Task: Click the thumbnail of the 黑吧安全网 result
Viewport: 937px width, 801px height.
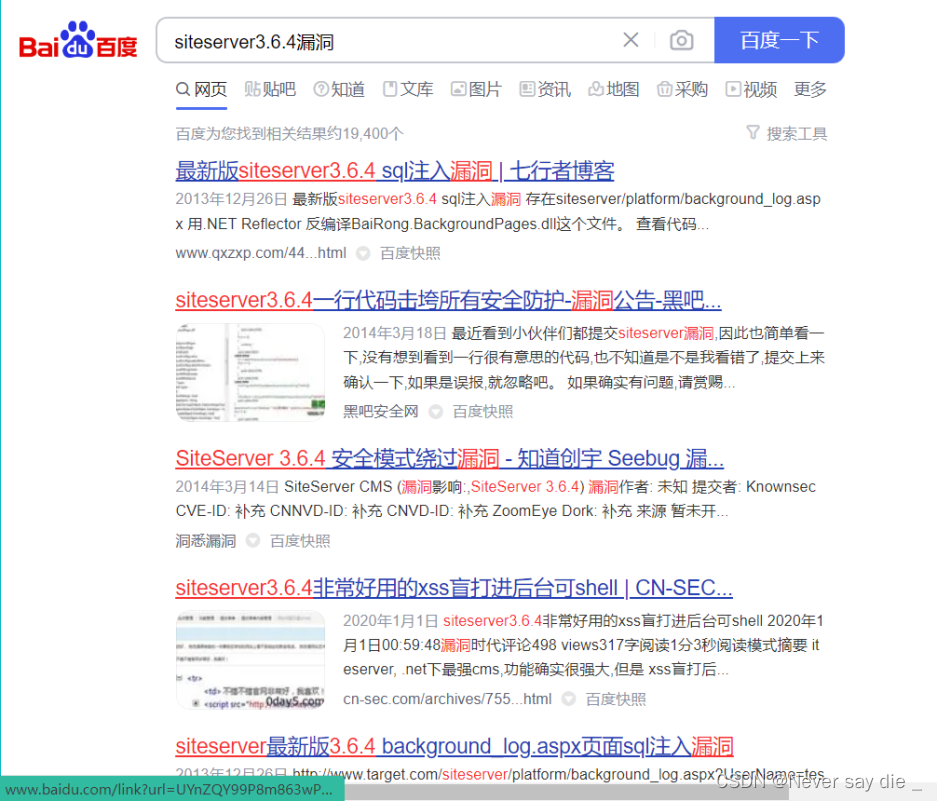Action: click(x=250, y=372)
